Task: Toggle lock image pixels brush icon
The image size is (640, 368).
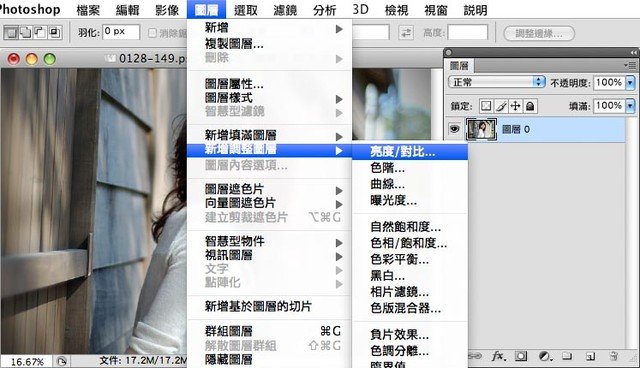Action: 501,106
